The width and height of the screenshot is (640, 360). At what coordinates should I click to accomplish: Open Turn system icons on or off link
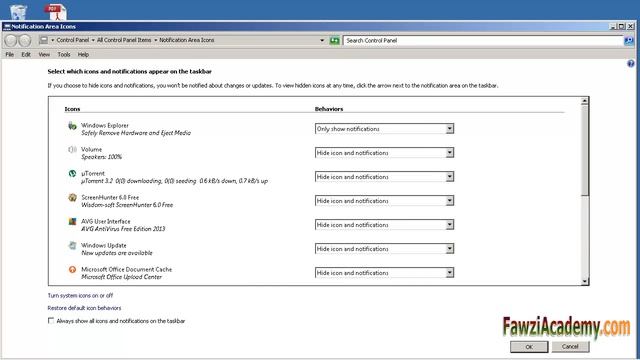click(x=80, y=295)
